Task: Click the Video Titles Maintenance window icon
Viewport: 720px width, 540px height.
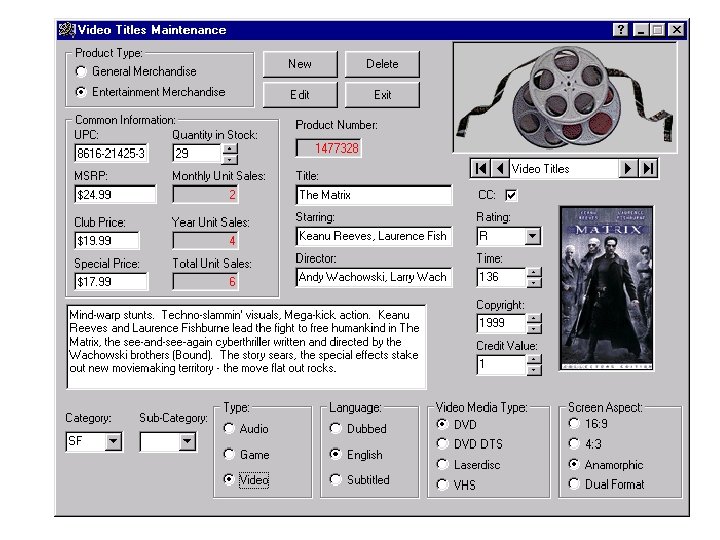Action: pyautogui.click(x=67, y=30)
